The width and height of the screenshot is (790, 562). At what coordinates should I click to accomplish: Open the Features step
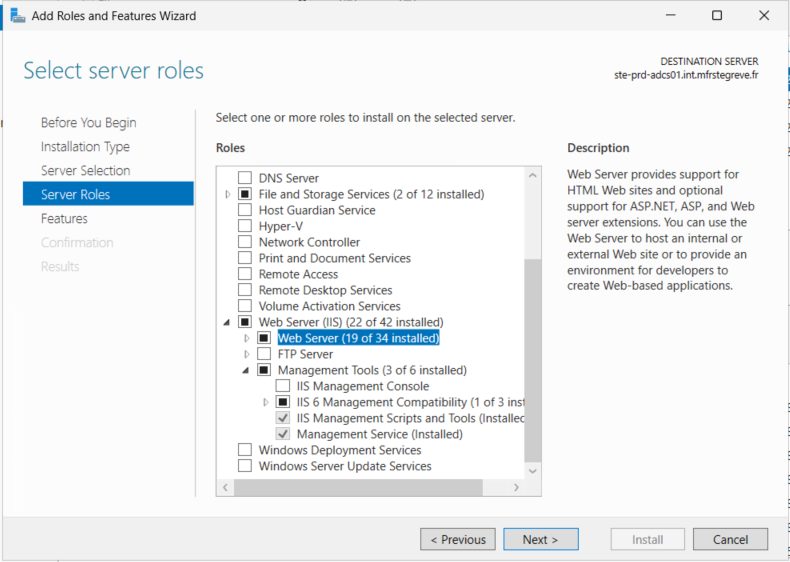coord(64,218)
